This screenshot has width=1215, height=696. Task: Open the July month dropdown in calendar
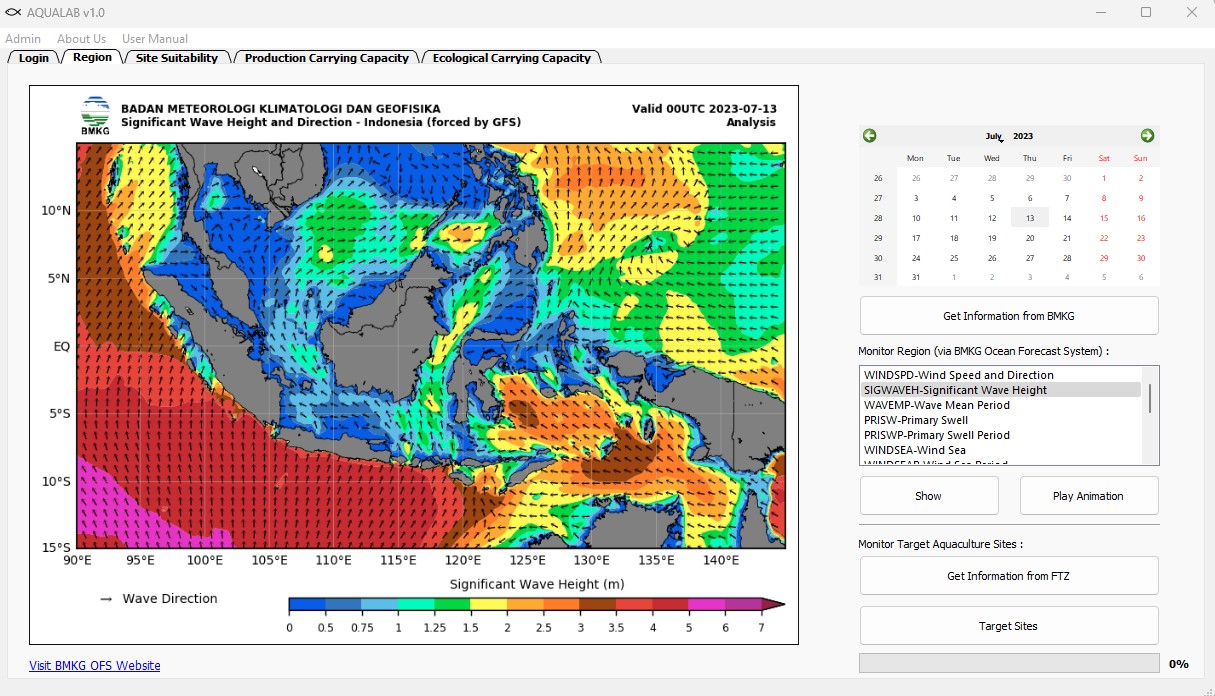(x=994, y=137)
